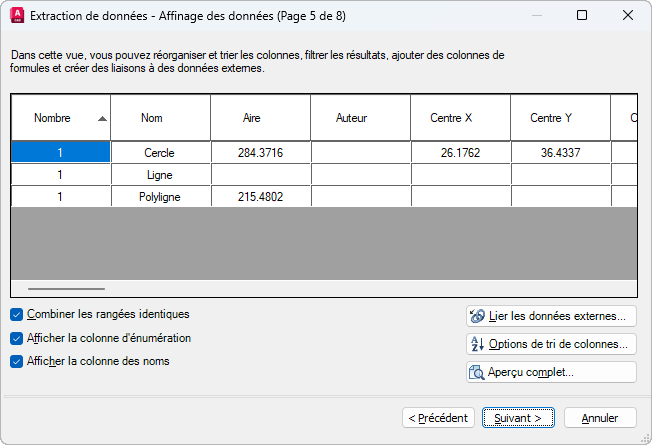Screen dimensions: 652x445
Task: Click the horizontal scrollbar thumb under table
Action: (x=67, y=288)
